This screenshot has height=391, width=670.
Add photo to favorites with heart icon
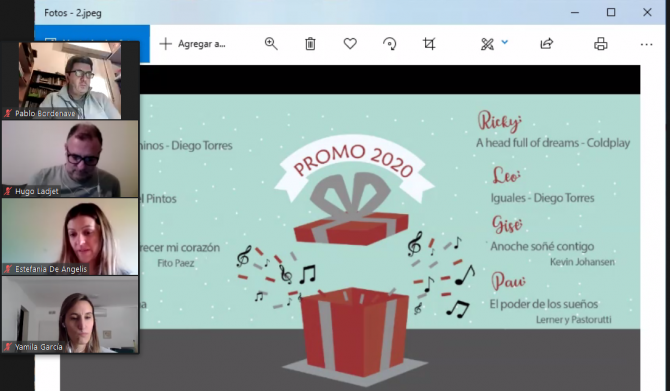click(x=350, y=44)
